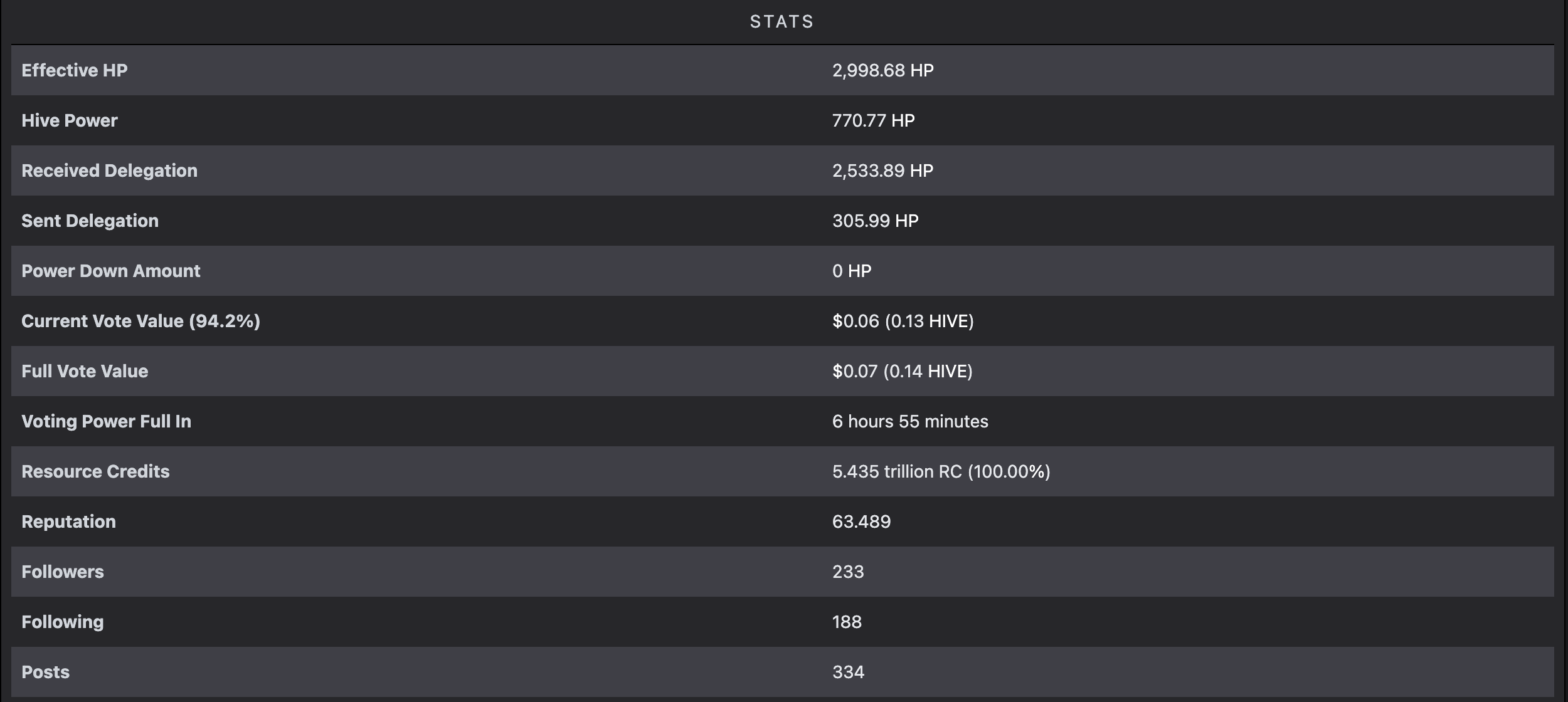Select the Power Down Amount label
Screen dimensions: 1568x702
111,271
